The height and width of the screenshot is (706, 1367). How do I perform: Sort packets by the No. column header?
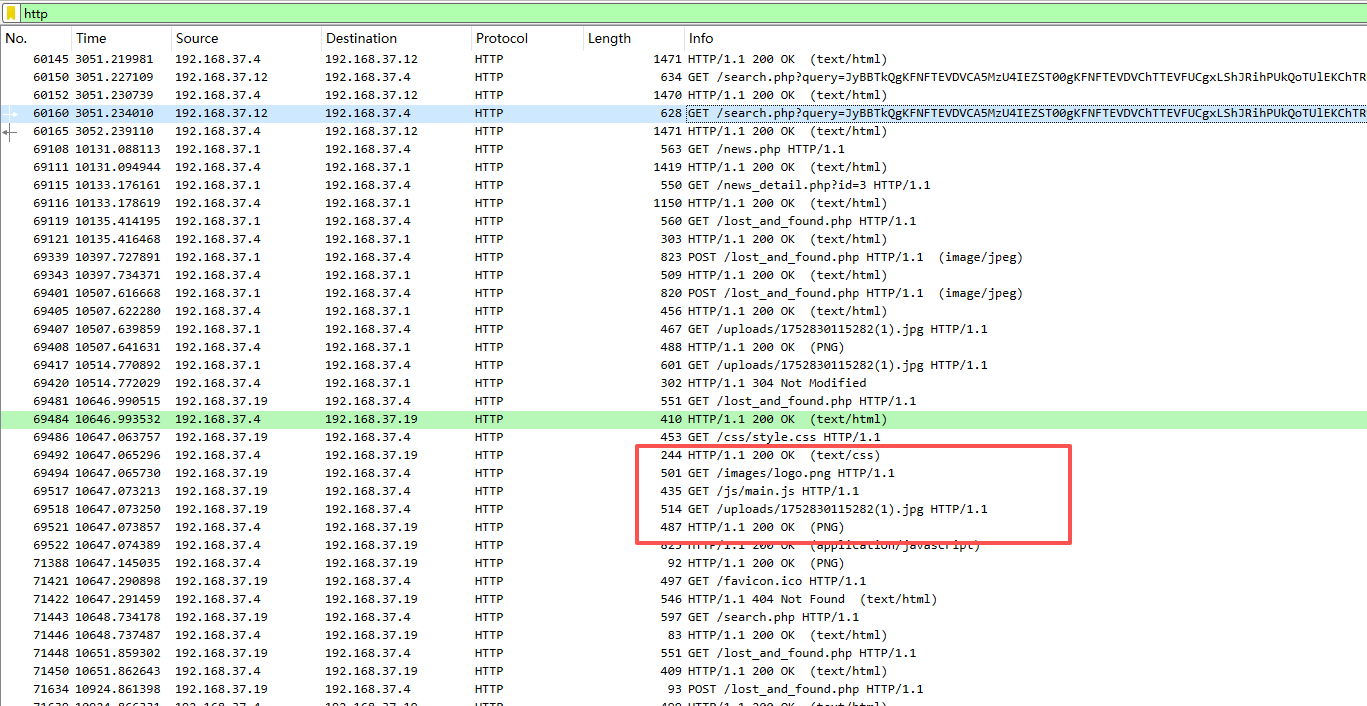[x=16, y=38]
